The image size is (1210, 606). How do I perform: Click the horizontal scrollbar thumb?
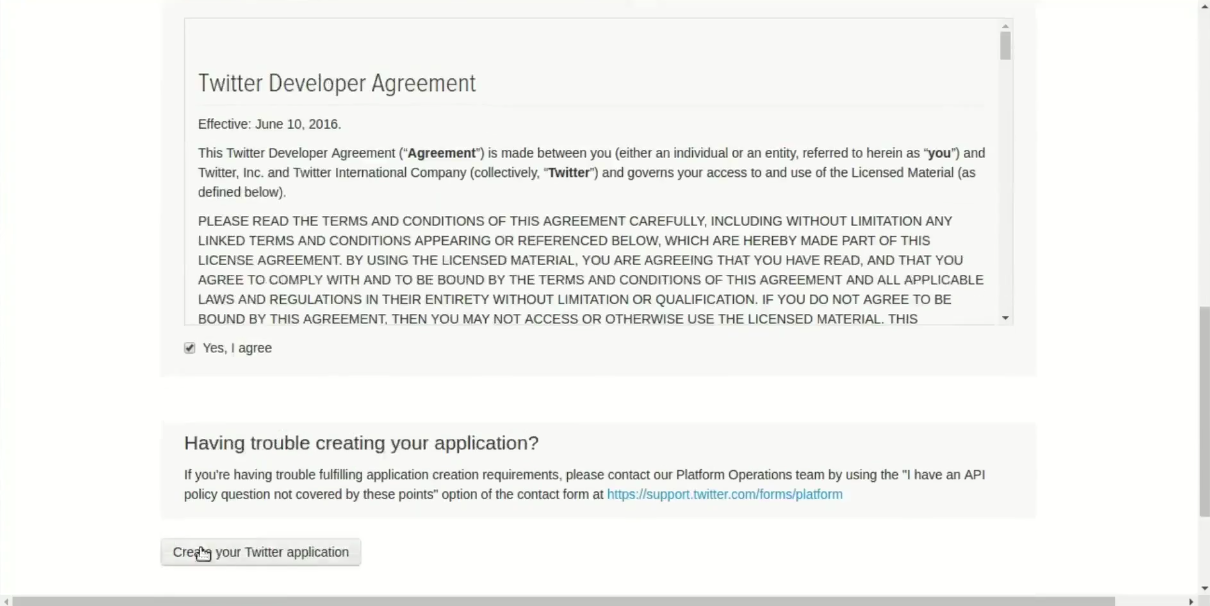pos(564,601)
